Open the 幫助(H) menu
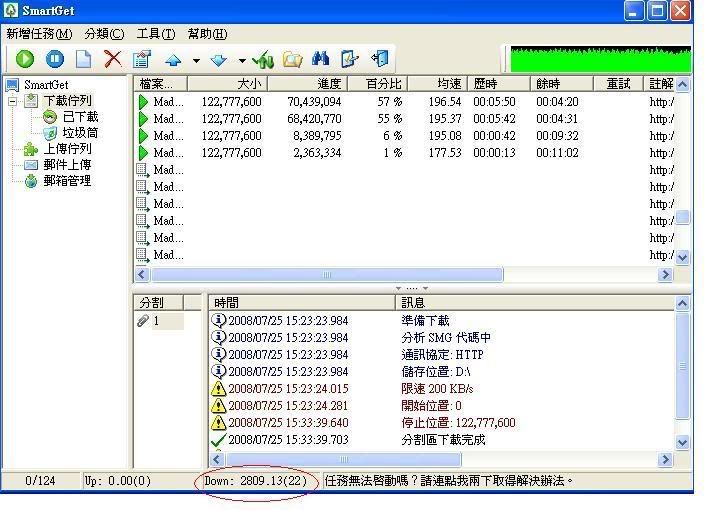The image size is (704, 510). pyautogui.click(x=207, y=34)
